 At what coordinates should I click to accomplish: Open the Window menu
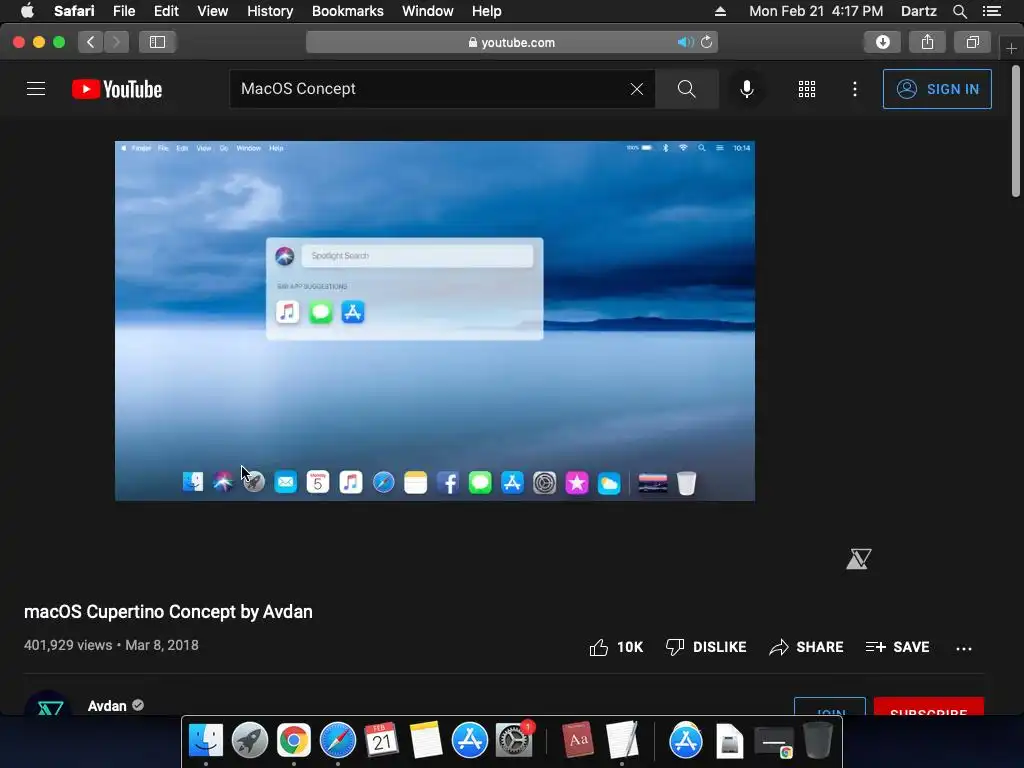point(428,11)
